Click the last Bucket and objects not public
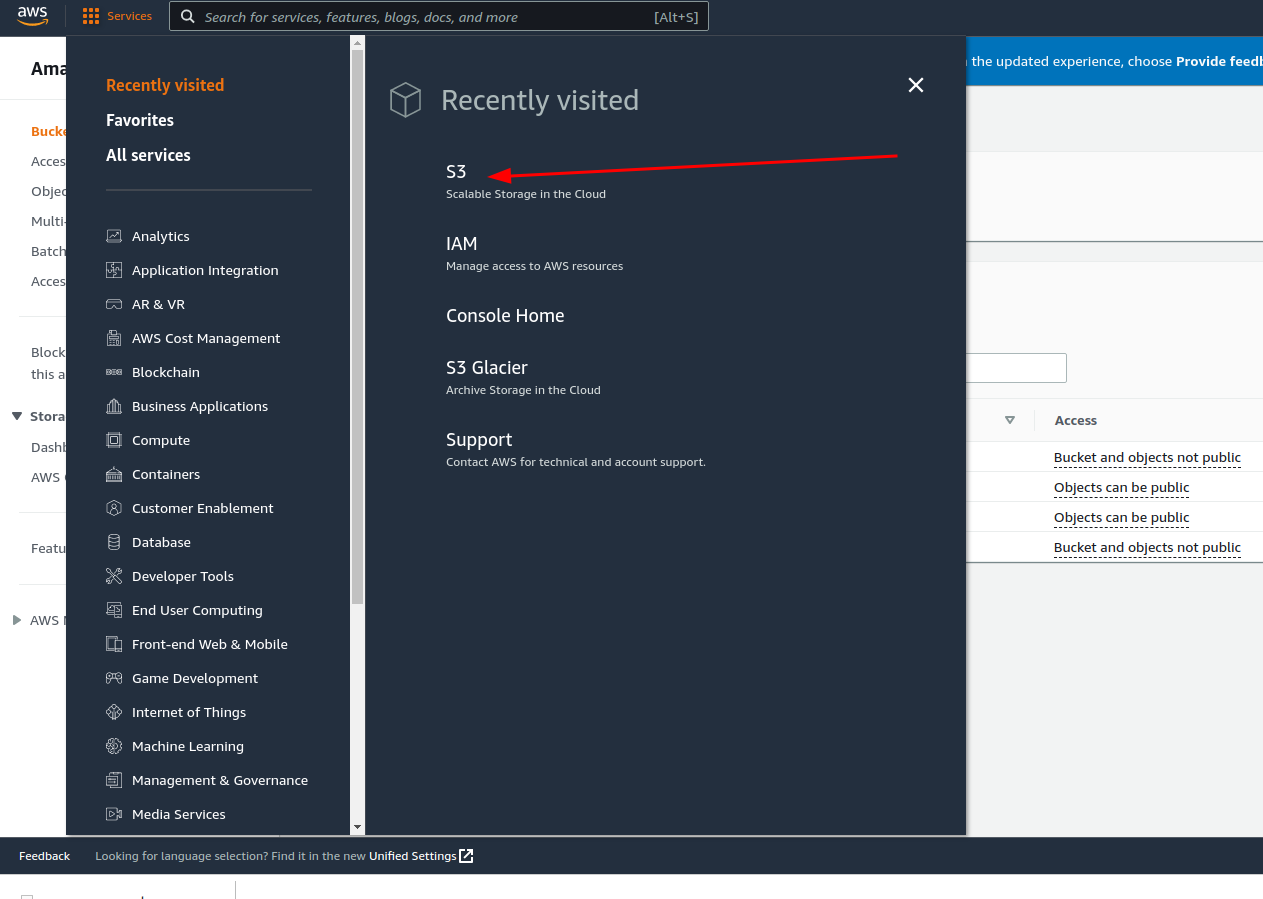This screenshot has width=1263, height=899. click(1147, 548)
